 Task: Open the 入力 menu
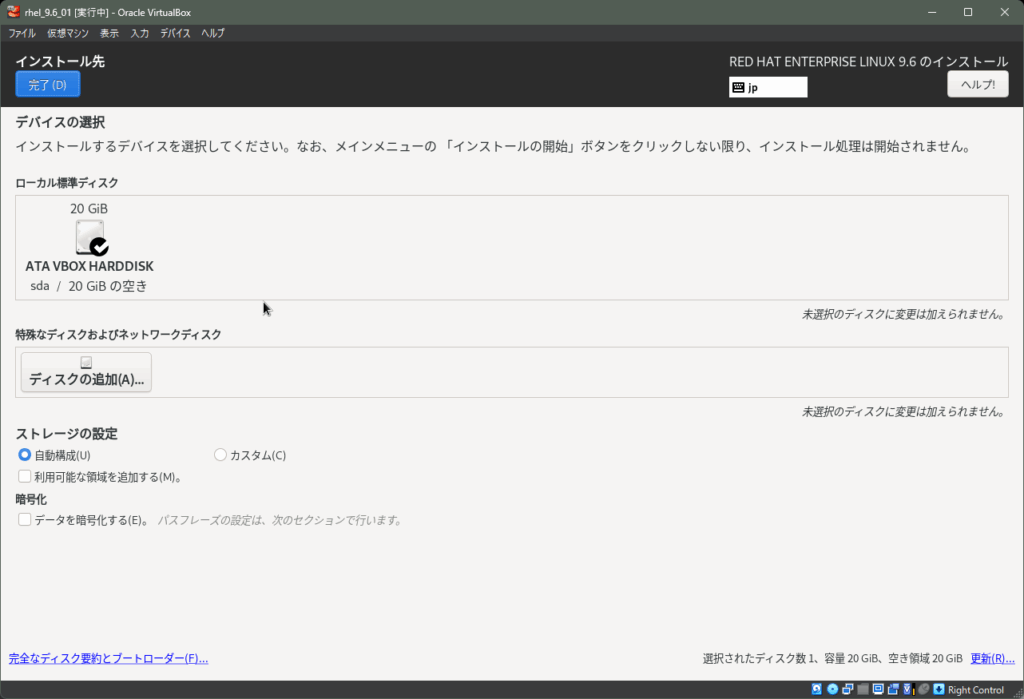(x=140, y=33)
